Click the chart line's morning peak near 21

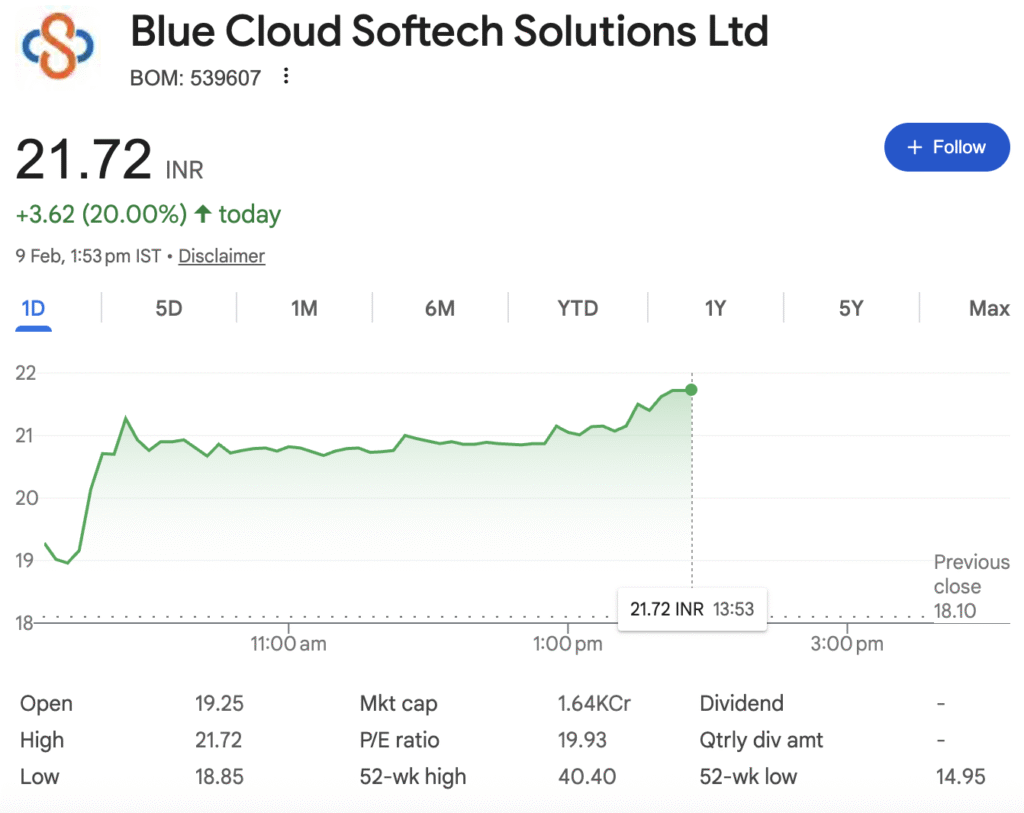point(125,418)
